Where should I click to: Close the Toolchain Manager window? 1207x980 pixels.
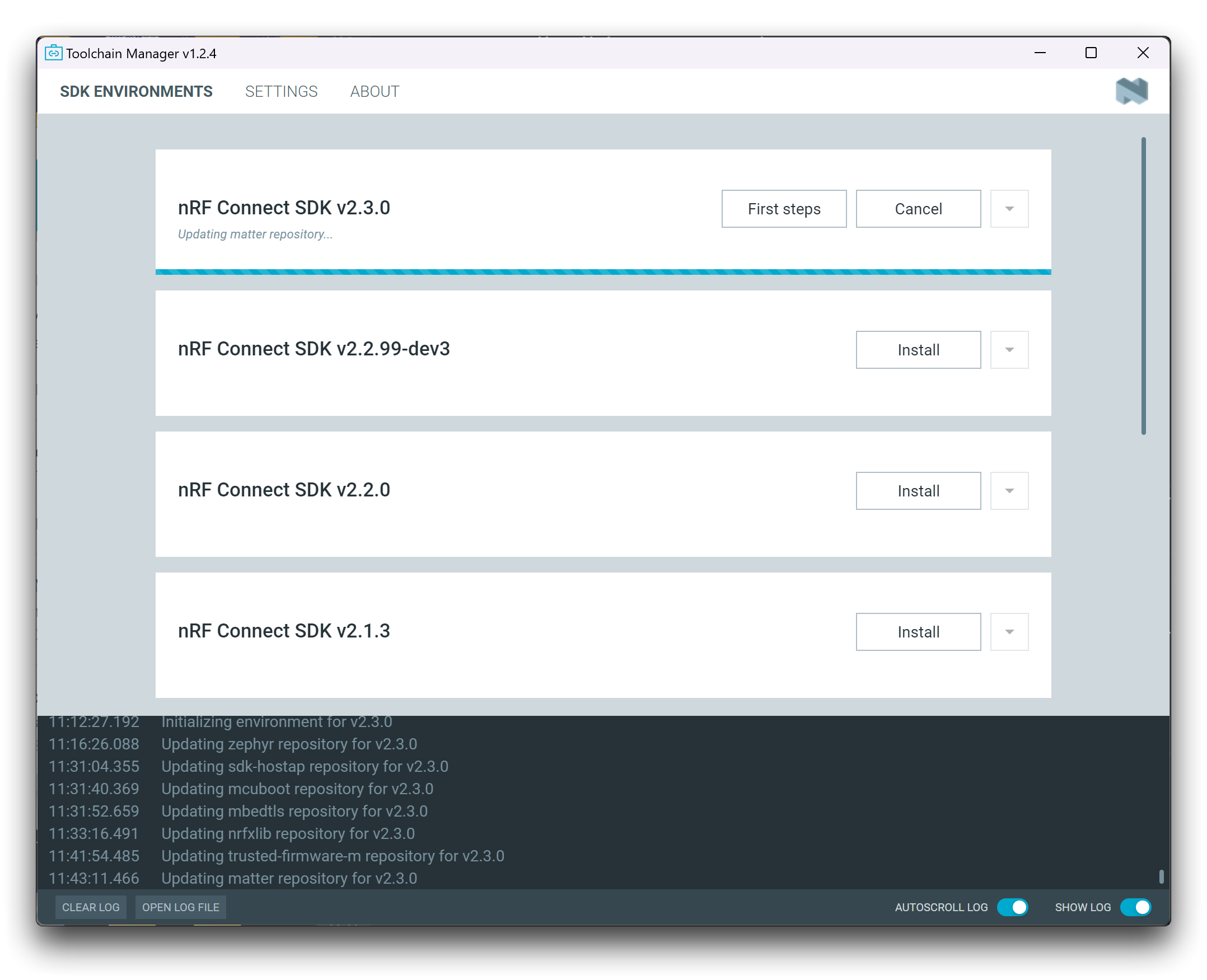(1143, 53)
